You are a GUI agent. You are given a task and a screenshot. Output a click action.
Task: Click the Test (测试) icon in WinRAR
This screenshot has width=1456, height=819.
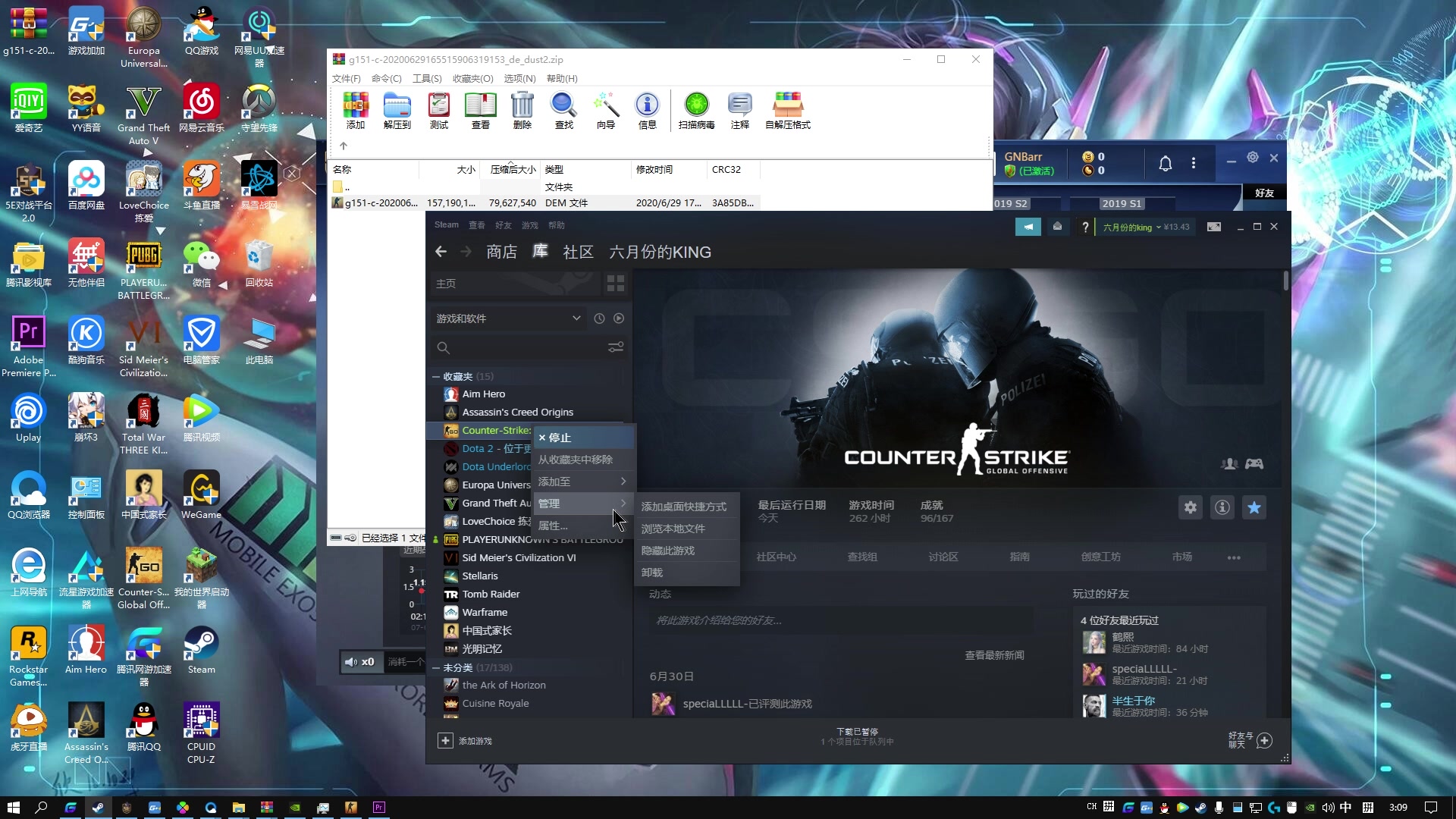coord(438,111)
